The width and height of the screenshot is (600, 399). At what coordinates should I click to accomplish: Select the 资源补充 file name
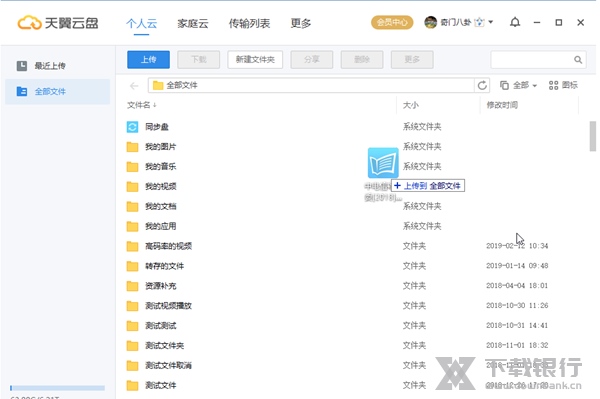tap(160, 286)
